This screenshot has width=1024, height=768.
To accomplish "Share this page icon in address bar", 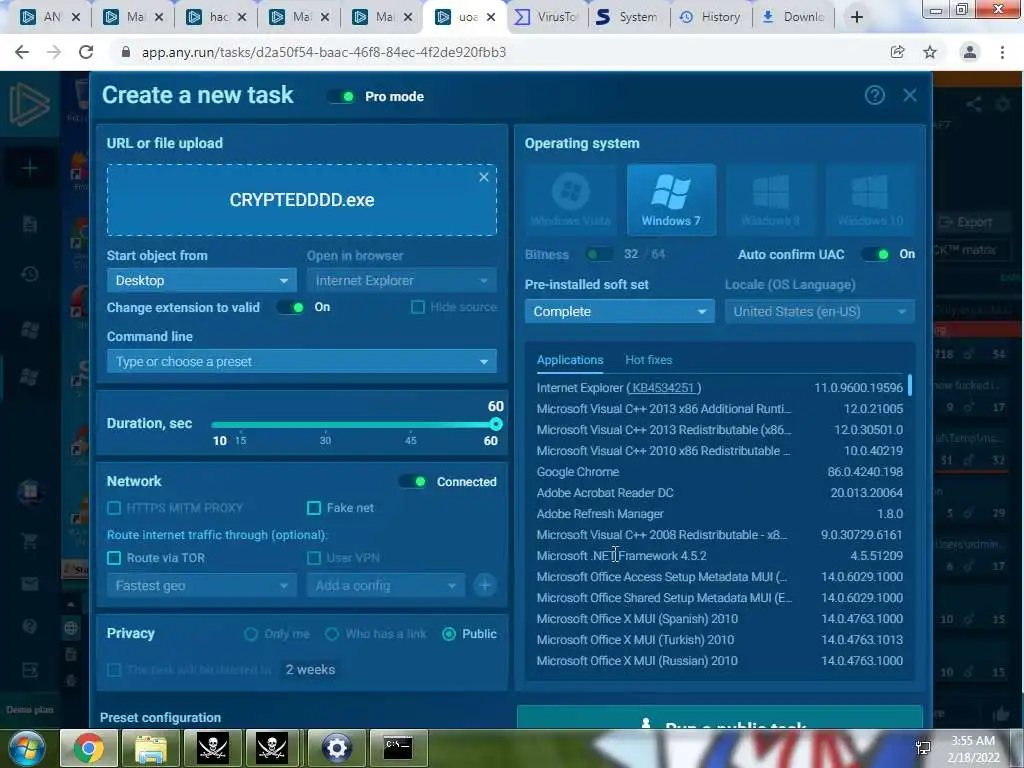I will pos(897,52).
